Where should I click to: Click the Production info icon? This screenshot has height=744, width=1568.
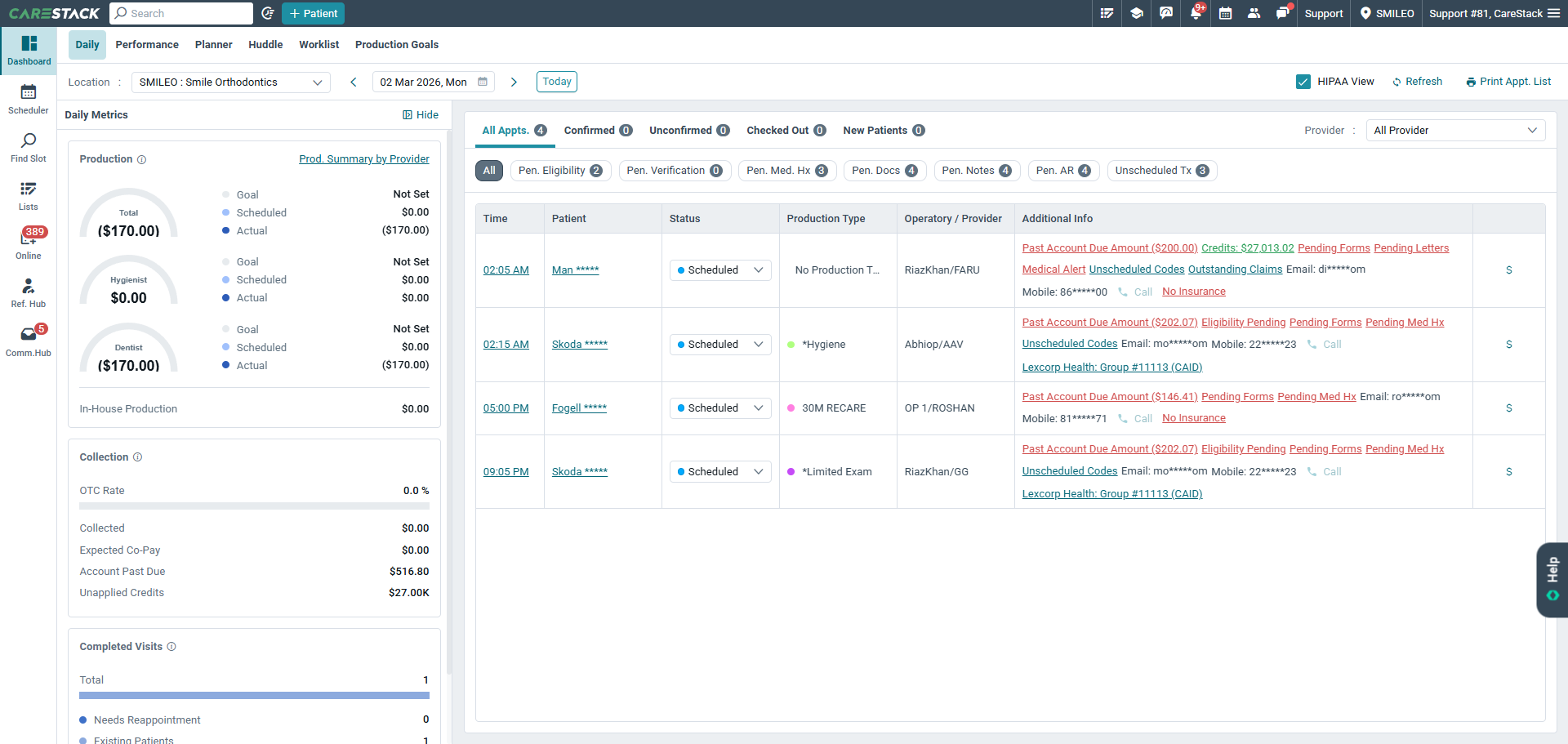(141, 159)
